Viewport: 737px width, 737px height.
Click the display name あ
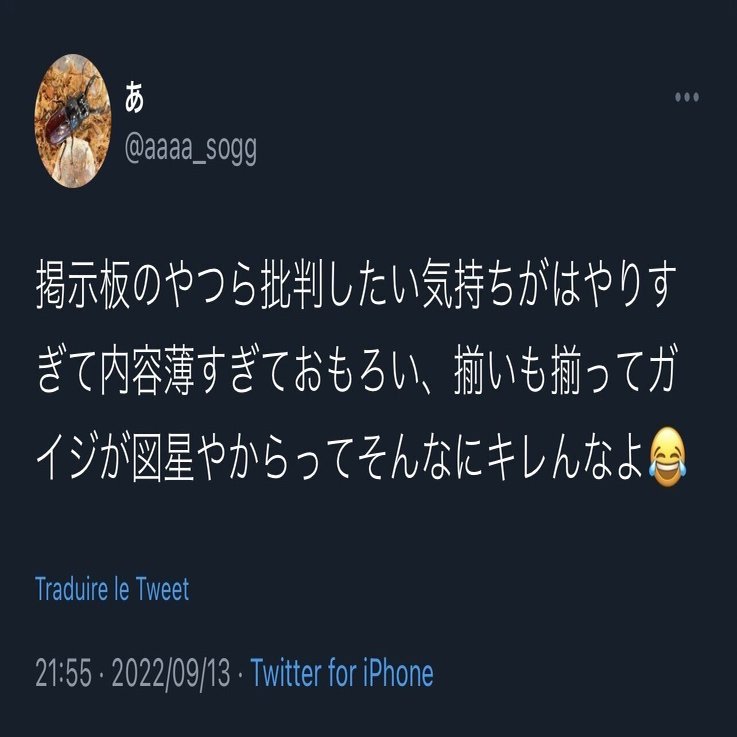tap(134, 97)
